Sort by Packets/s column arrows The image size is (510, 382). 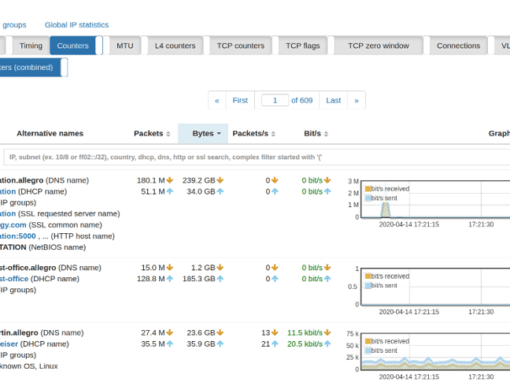click(x=273, y=134)
